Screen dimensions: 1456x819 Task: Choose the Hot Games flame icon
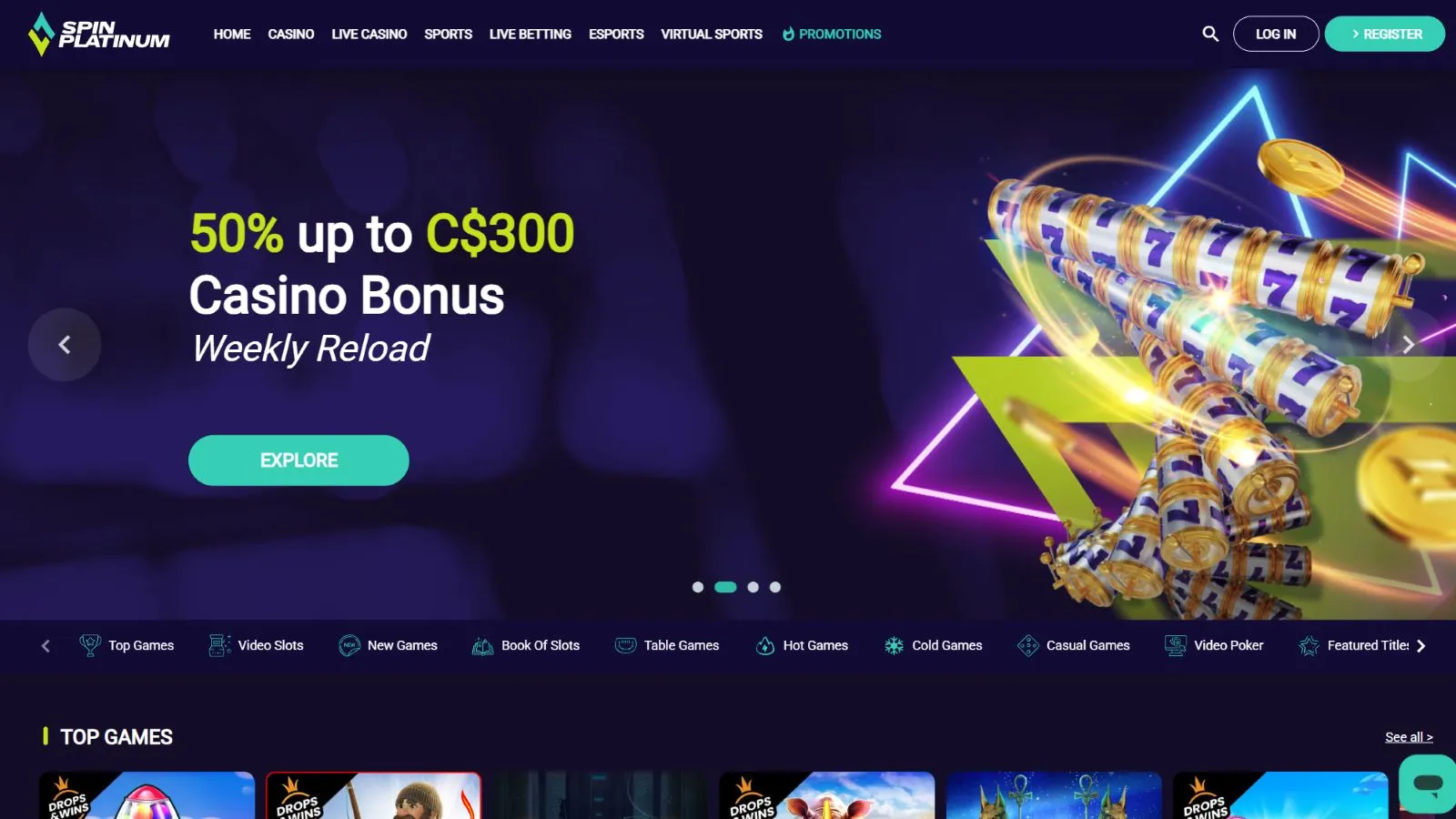[765, 645]
